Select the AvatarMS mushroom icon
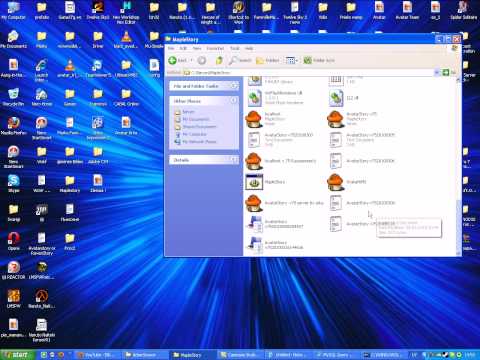Screen dimensions: 480x360 pos(335,182)
